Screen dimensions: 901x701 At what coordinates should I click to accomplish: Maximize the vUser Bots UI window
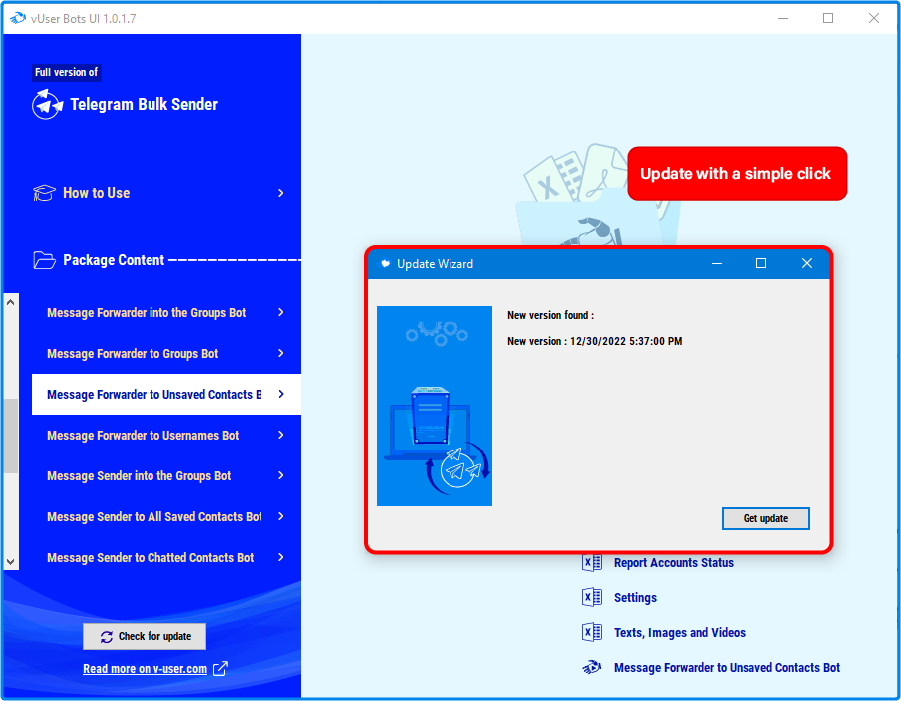pos(828,18)
